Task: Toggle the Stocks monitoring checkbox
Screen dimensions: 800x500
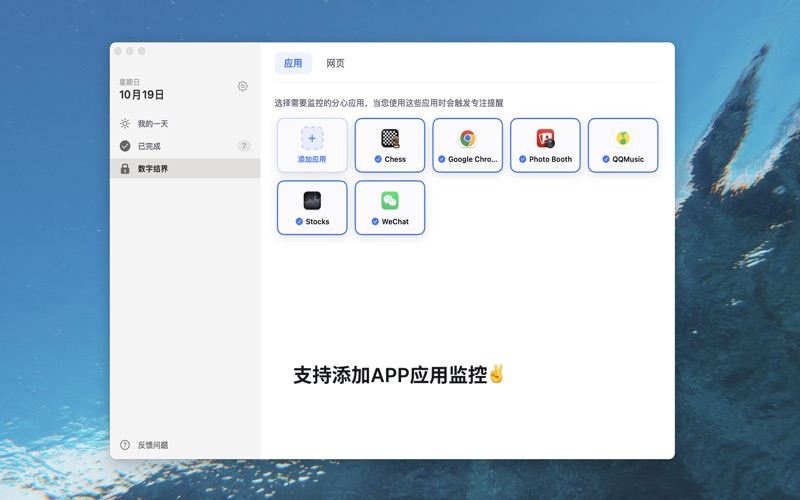Action: tap(299, 222)
